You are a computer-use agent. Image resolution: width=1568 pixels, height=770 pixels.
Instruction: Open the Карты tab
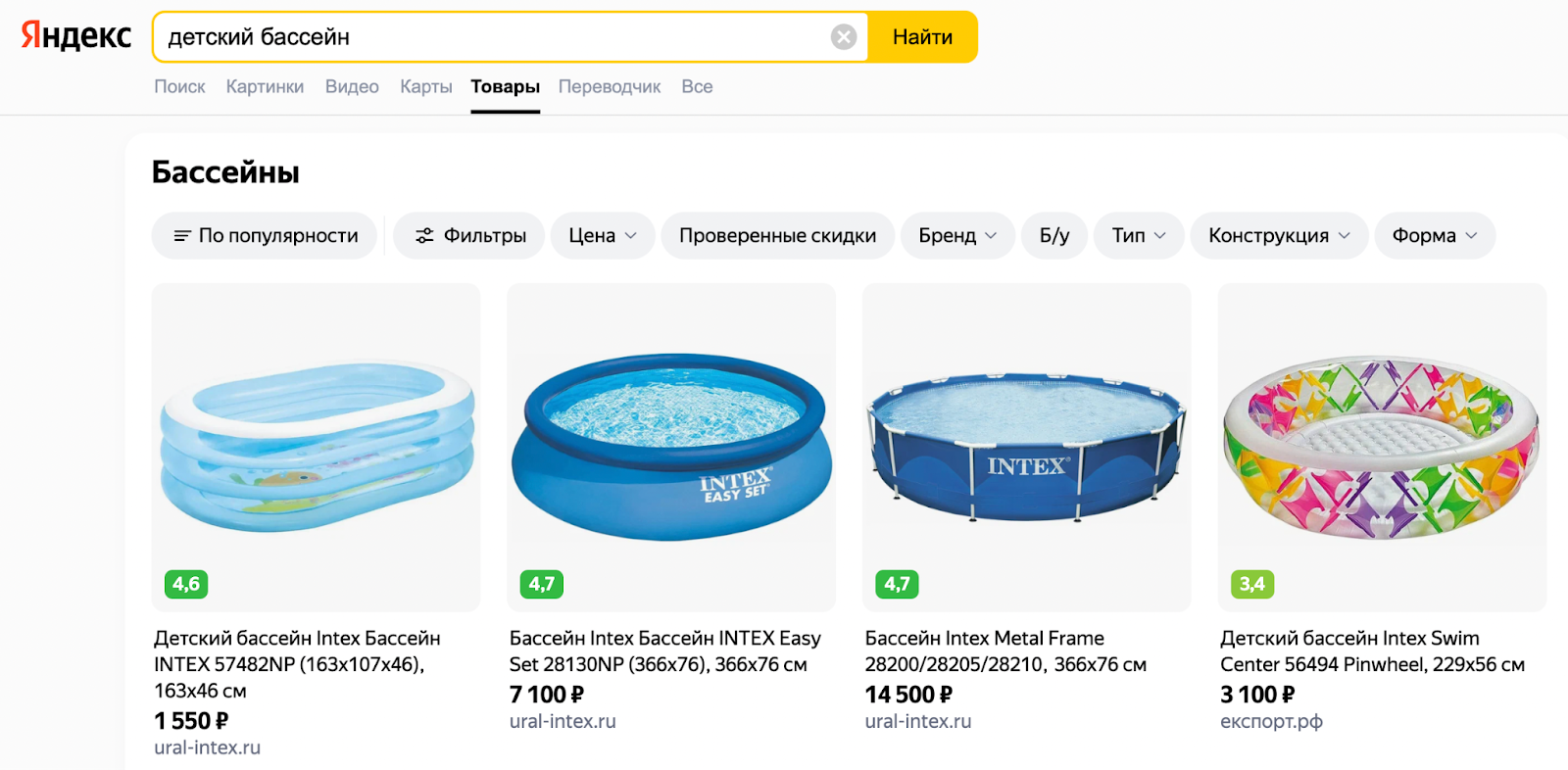[x=425, y=86]
